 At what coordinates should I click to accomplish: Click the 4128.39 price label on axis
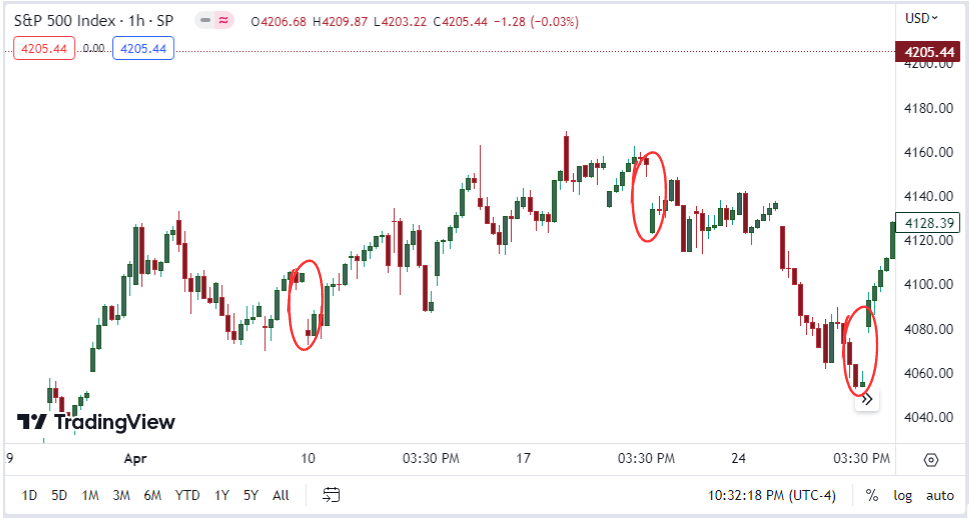(928, 223)
